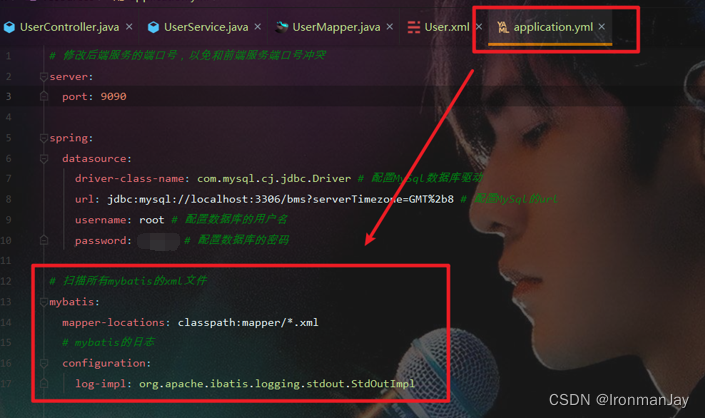This screenshot has height=418, width=705.
Task: Click the comment on line 12
Action: pos(128,281)
